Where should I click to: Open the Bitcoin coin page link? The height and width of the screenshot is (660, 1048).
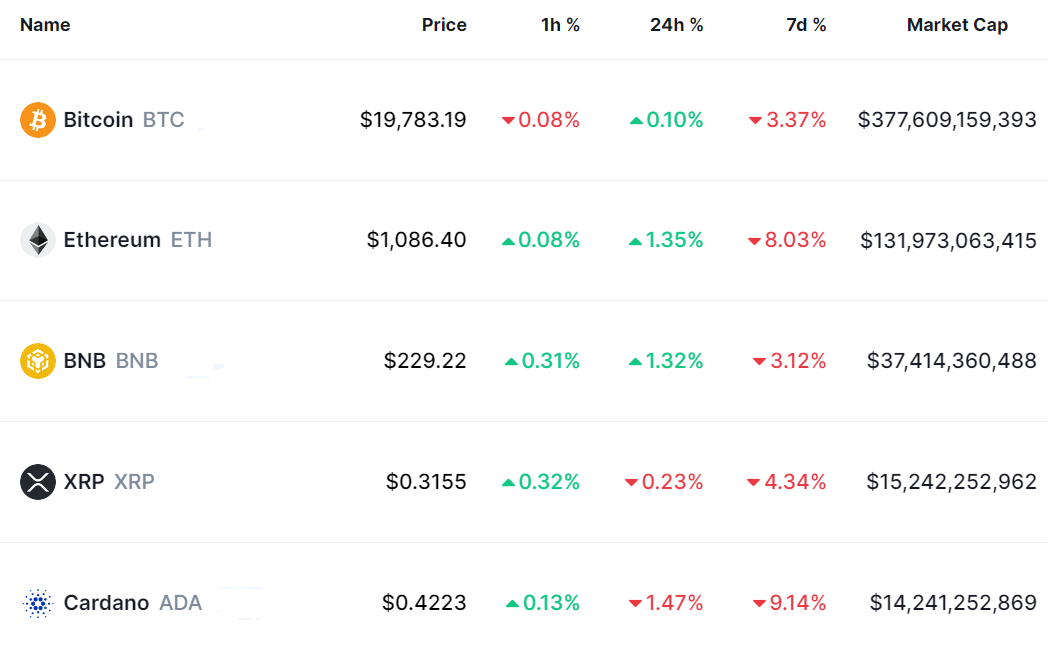coord(98,120)
